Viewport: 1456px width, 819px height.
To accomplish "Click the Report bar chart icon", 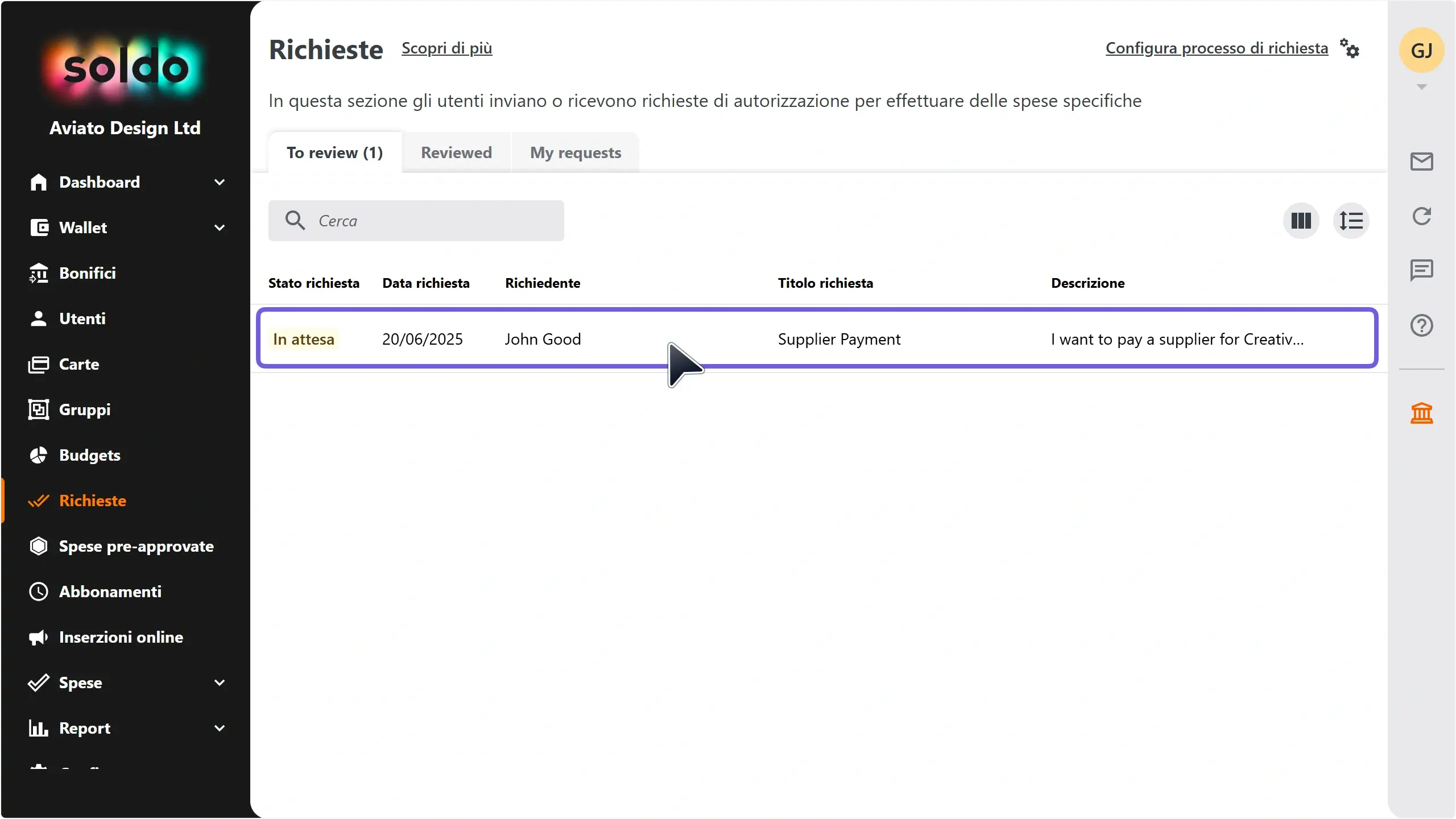I will click(38, 728).
